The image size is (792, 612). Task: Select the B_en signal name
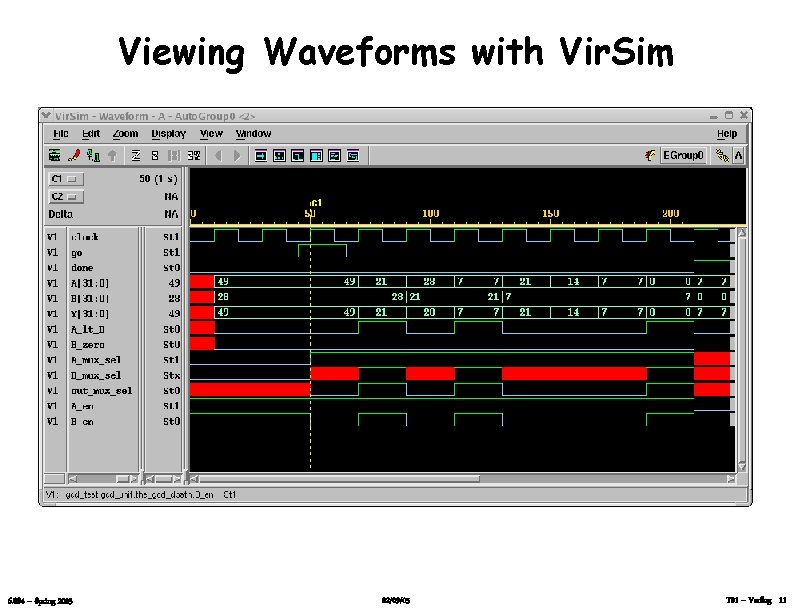(82, 422)
